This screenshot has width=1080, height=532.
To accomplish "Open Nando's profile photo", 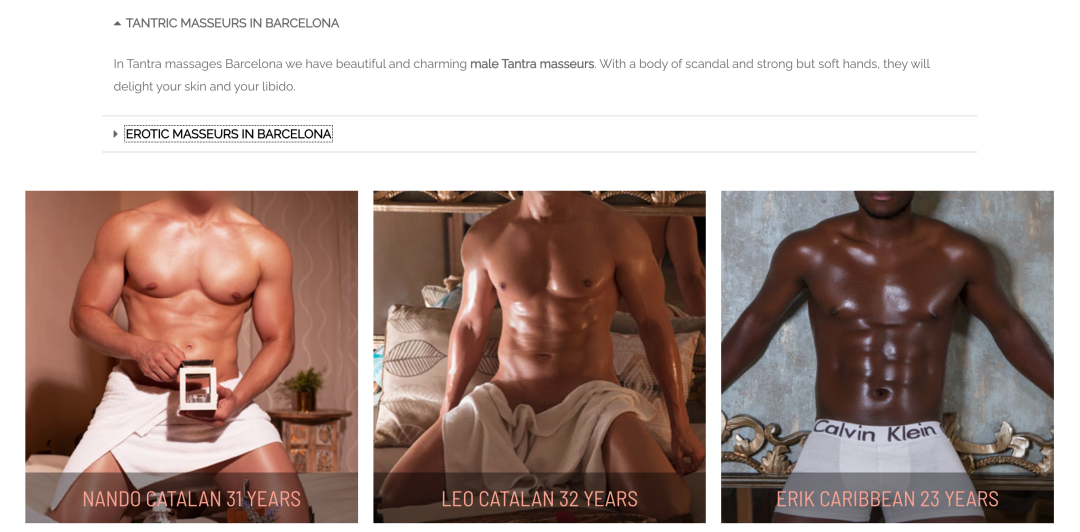I will [x=191, y=331].
